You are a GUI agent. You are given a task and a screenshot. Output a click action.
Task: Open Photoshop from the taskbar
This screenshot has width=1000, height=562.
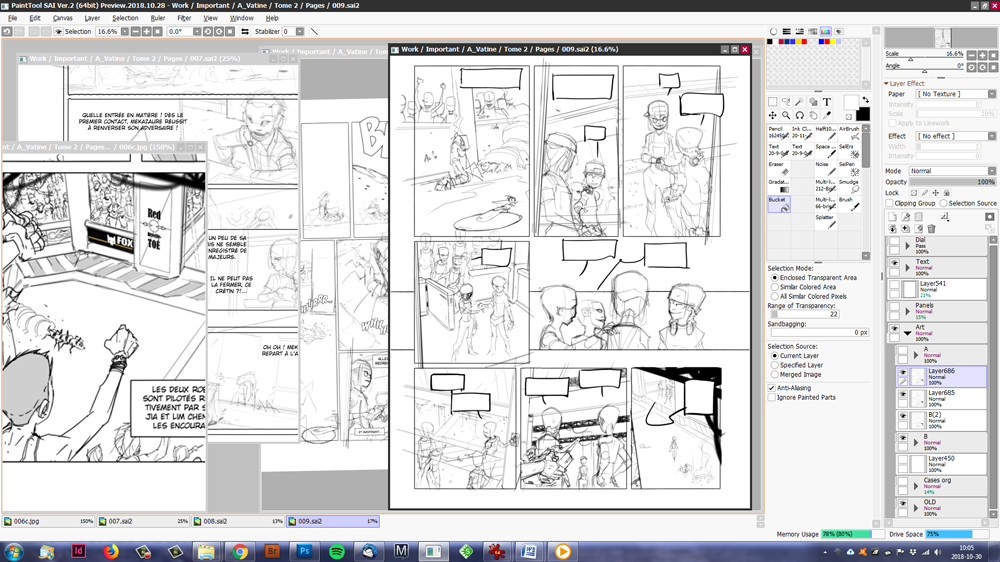pos(305,551)
